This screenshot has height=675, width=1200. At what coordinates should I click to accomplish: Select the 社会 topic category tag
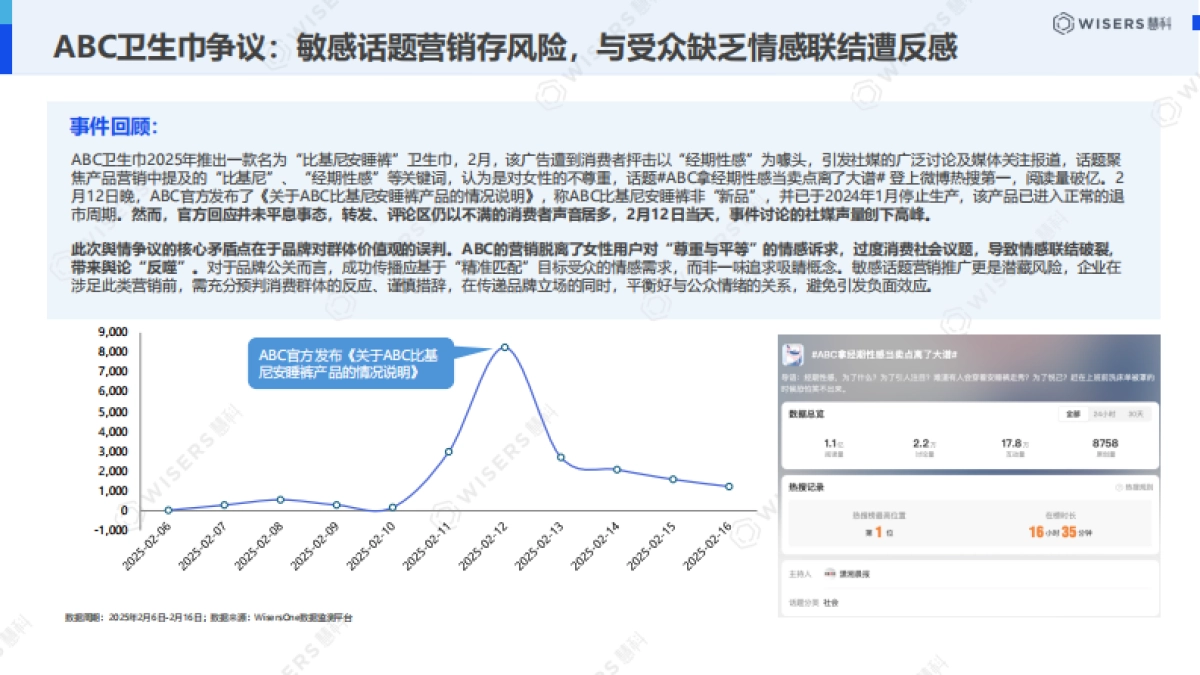828,602
